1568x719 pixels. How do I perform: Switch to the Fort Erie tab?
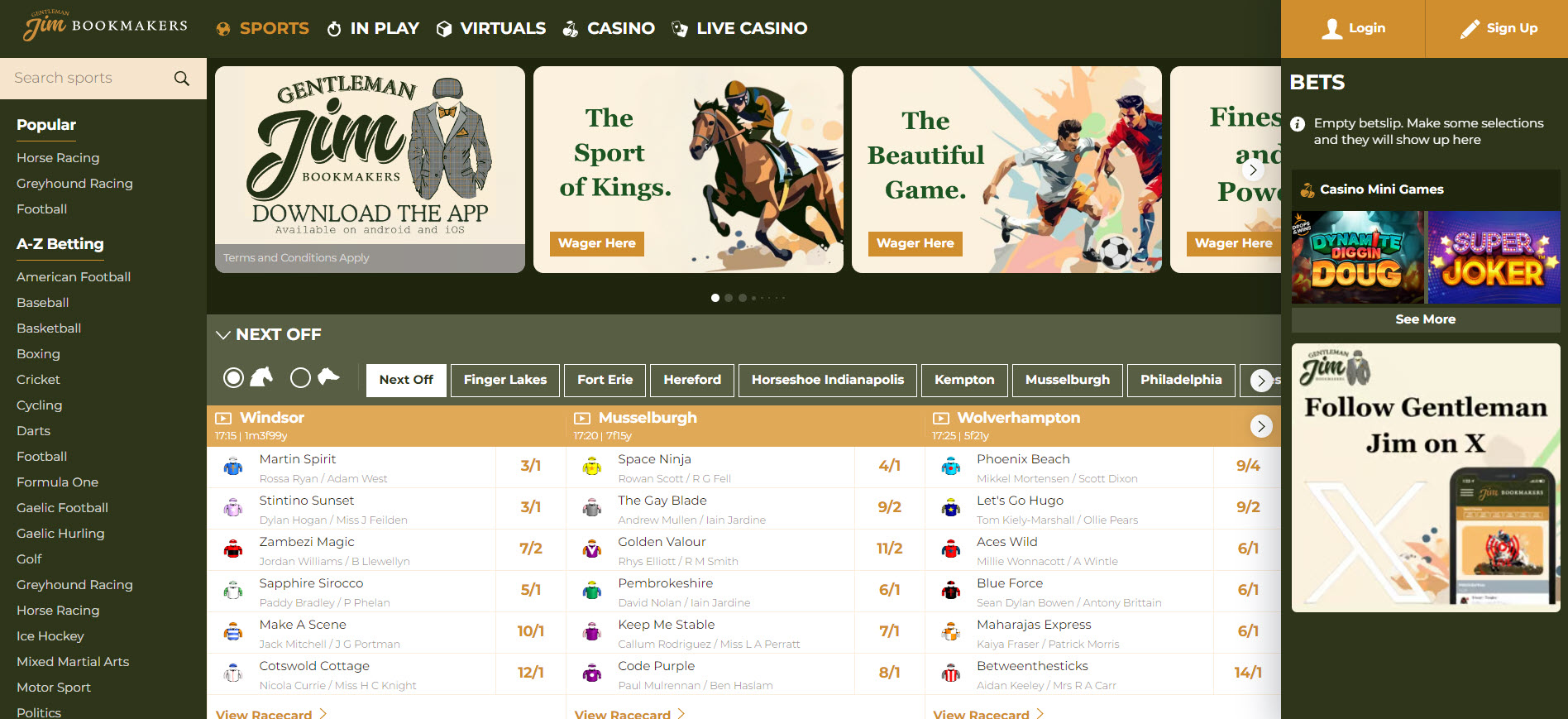tap(605, 380)
